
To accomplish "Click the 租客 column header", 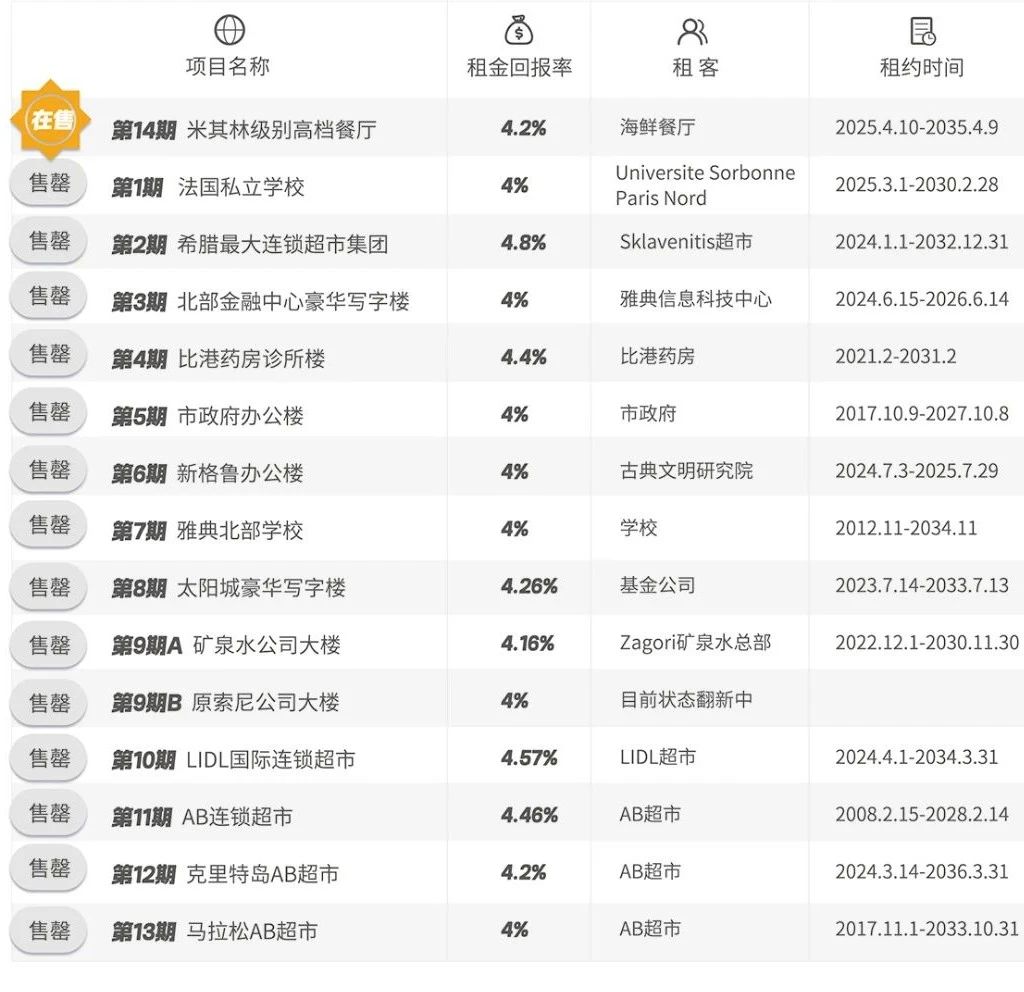I will tap(696, 67).
